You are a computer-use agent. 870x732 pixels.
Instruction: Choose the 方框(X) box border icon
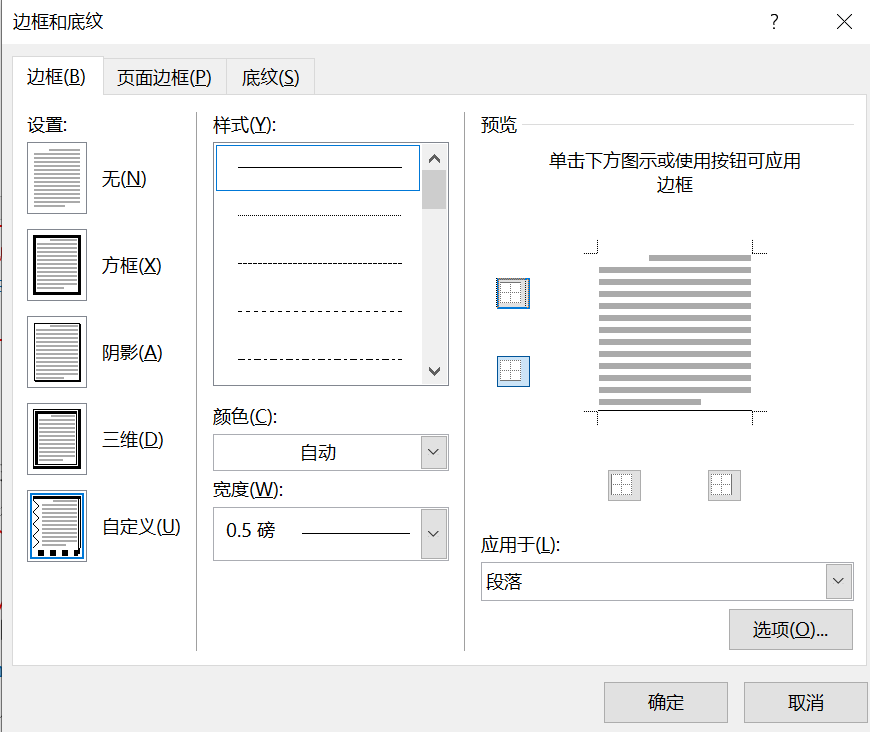57,265
